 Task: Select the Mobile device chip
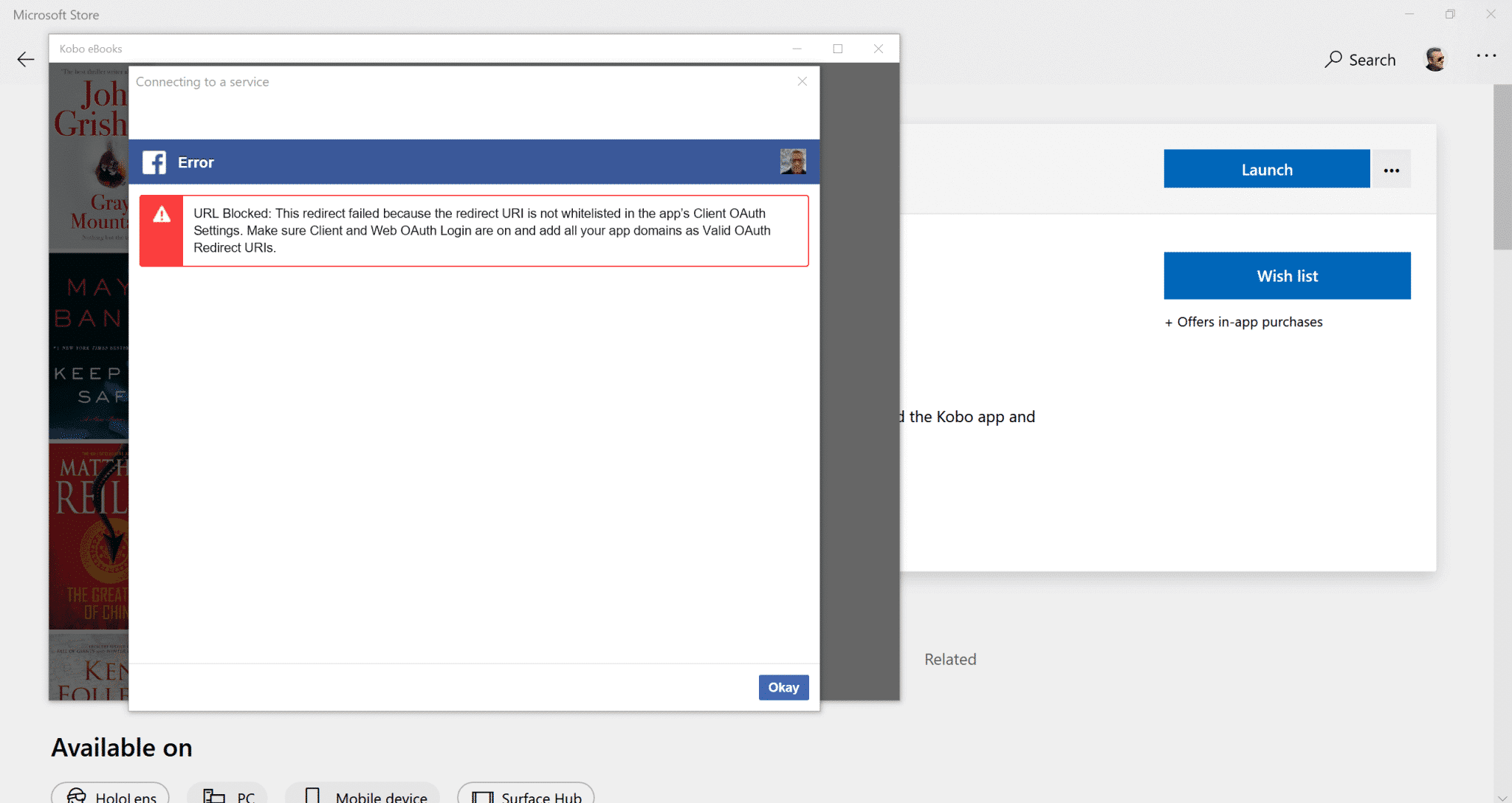(x=362, y=794)
